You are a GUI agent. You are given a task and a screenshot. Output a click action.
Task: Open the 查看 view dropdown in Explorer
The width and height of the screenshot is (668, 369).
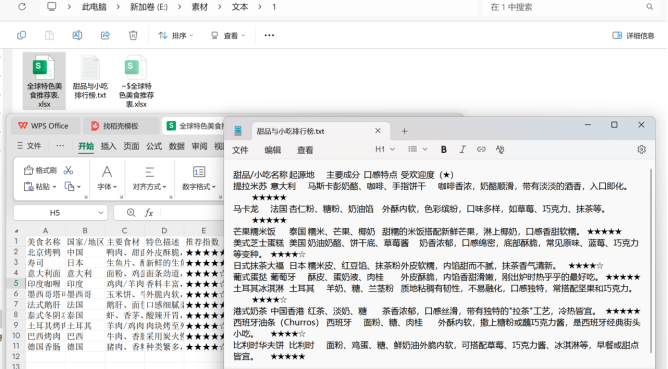pyautogui.click(x=228, y=35)
